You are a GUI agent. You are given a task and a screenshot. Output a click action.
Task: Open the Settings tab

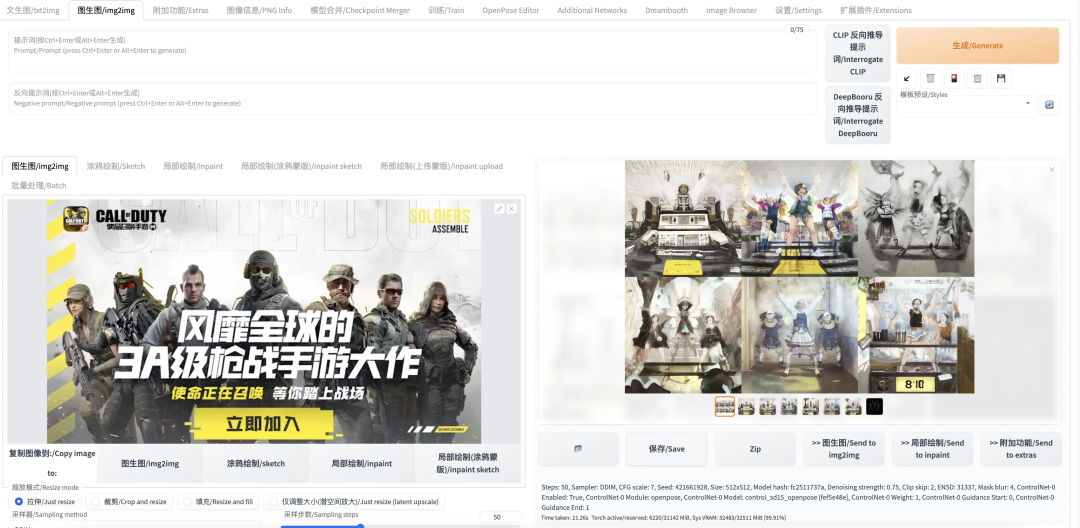tap(798, 10)
